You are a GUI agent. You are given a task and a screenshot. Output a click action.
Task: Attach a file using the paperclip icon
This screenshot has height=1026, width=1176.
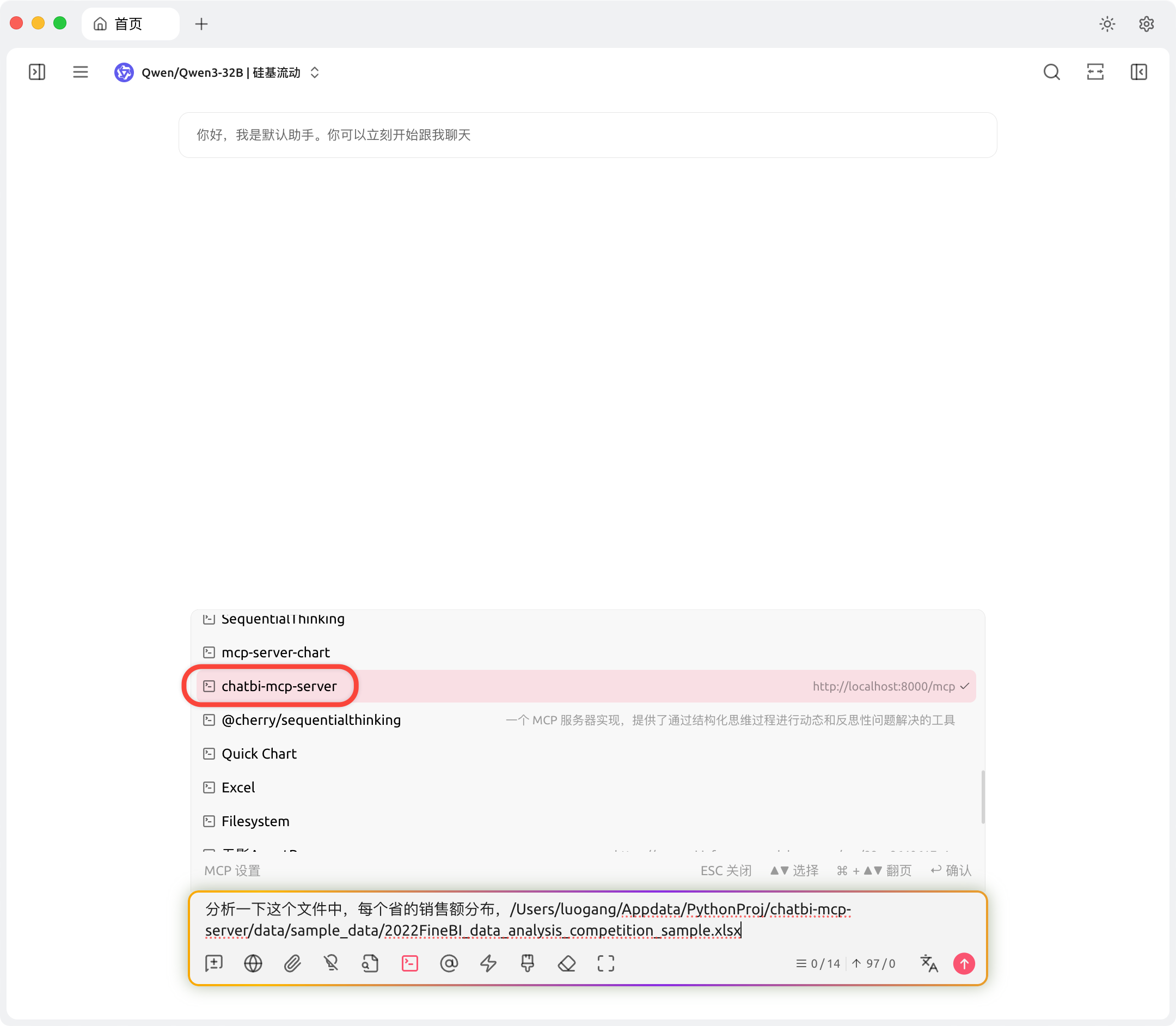pos(293,963)
